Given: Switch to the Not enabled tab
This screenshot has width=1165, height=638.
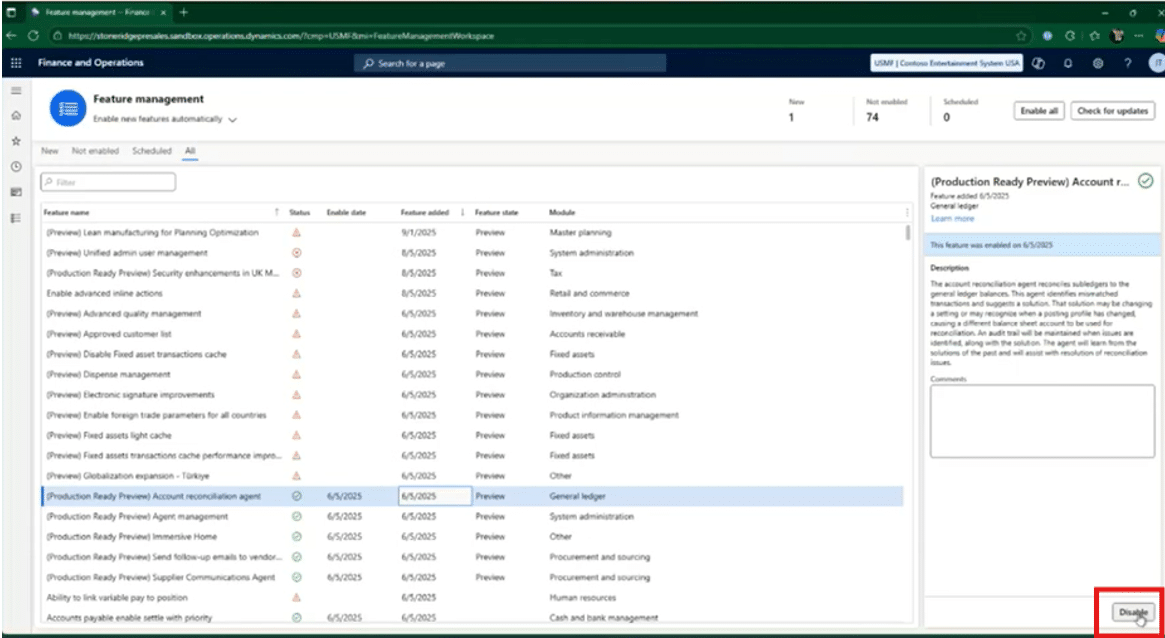Looking at the screenshot, I should click(95, 151).
